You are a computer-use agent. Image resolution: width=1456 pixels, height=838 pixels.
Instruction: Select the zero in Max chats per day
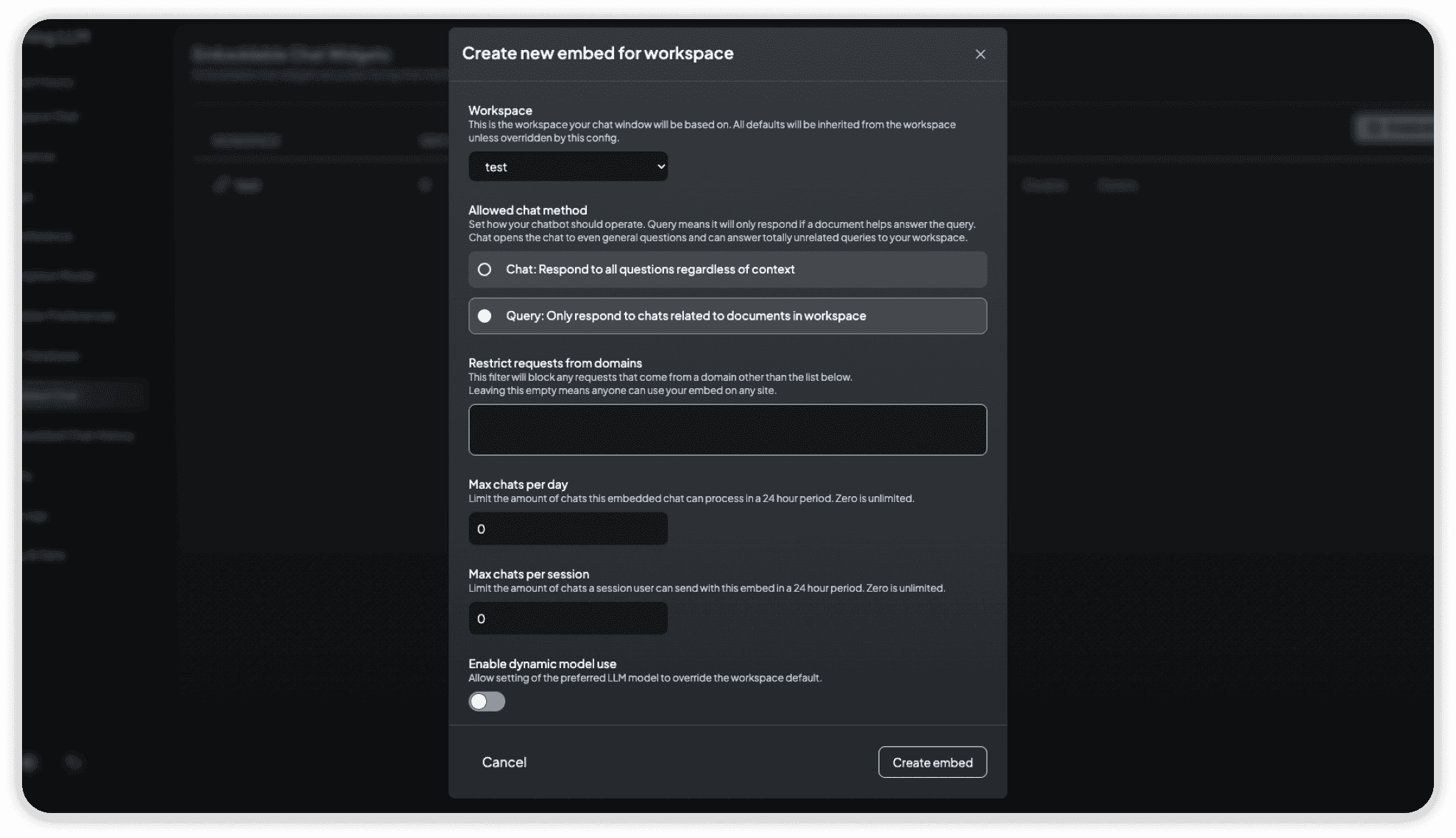click(x=482, y=528)
